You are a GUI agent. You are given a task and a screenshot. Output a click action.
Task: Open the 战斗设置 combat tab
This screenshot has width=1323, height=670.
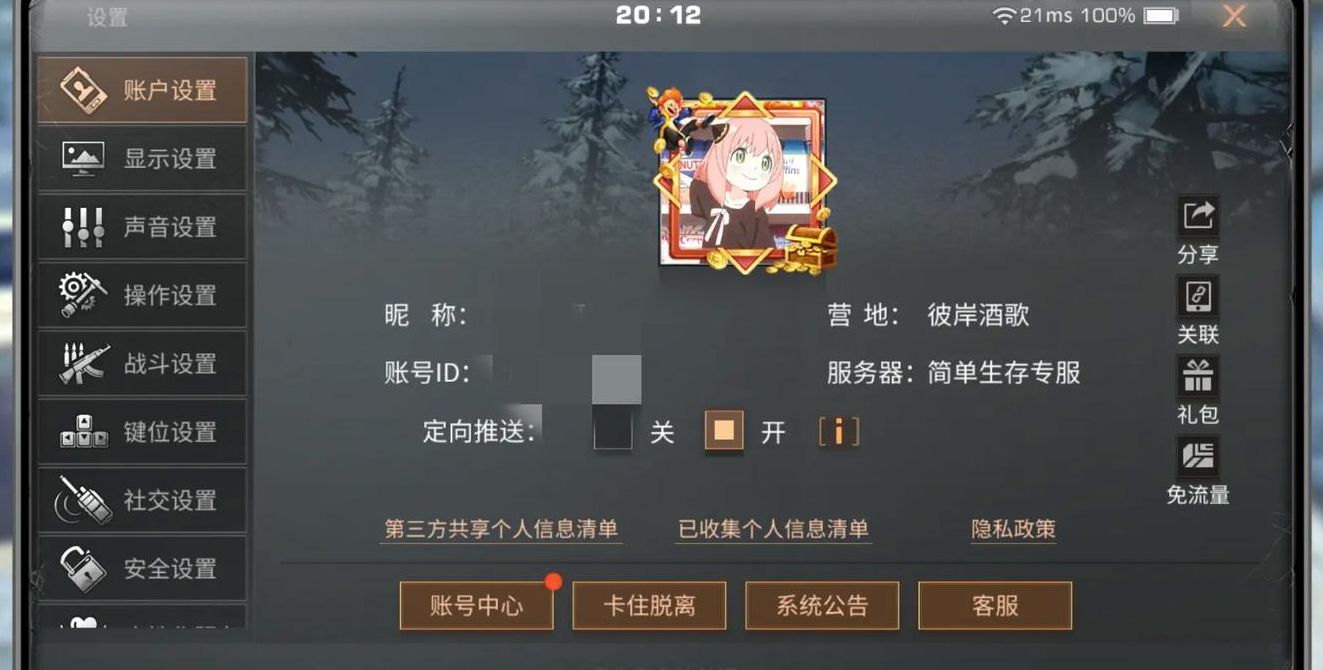click(x=142, y=363)
